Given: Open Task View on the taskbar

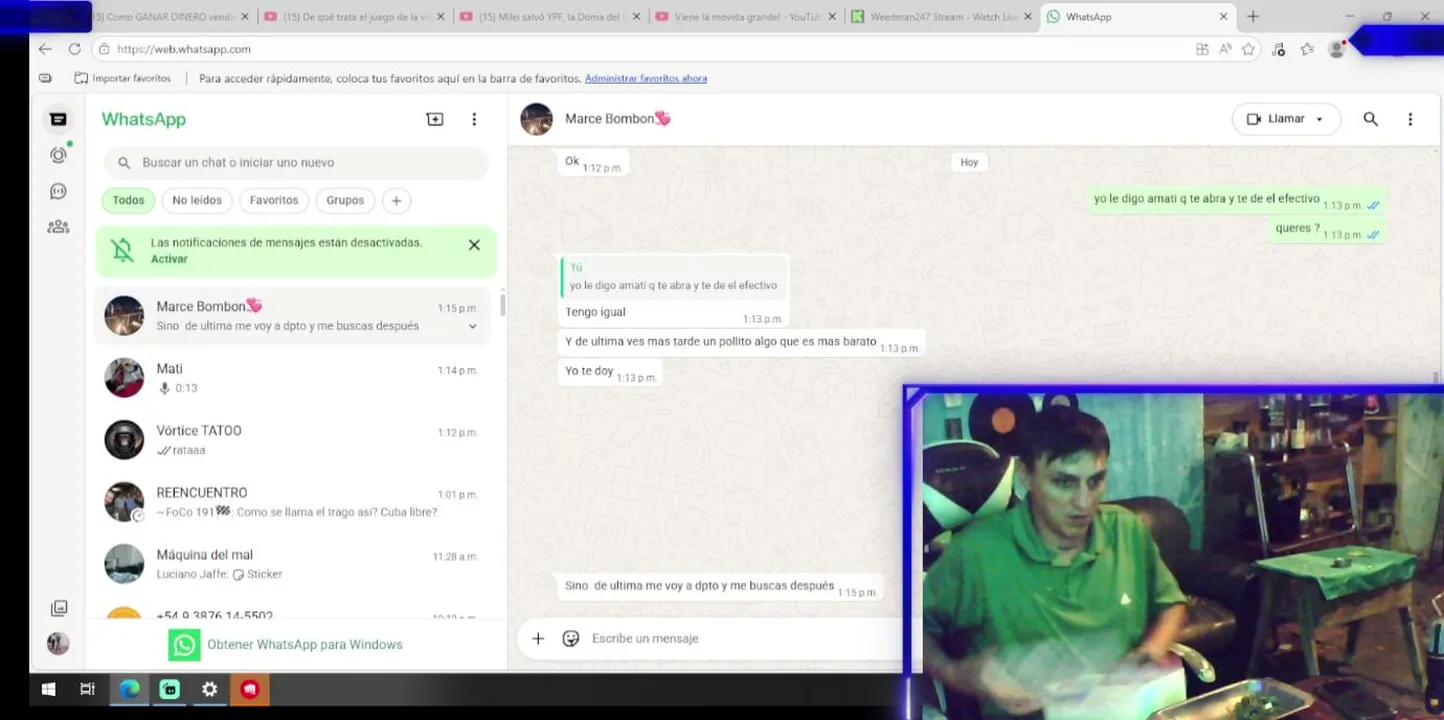Looking at the screenshot, I should pos(87,689).
